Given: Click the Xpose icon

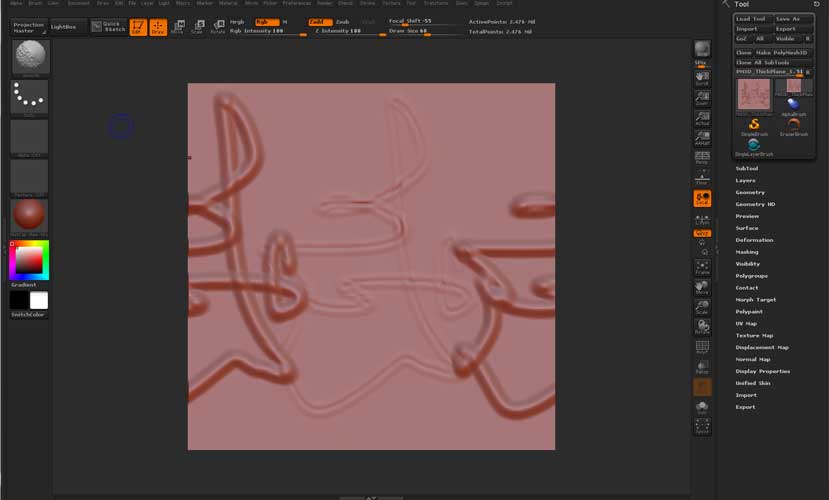Looking at the screenshot, I should (x=702, y=427).
